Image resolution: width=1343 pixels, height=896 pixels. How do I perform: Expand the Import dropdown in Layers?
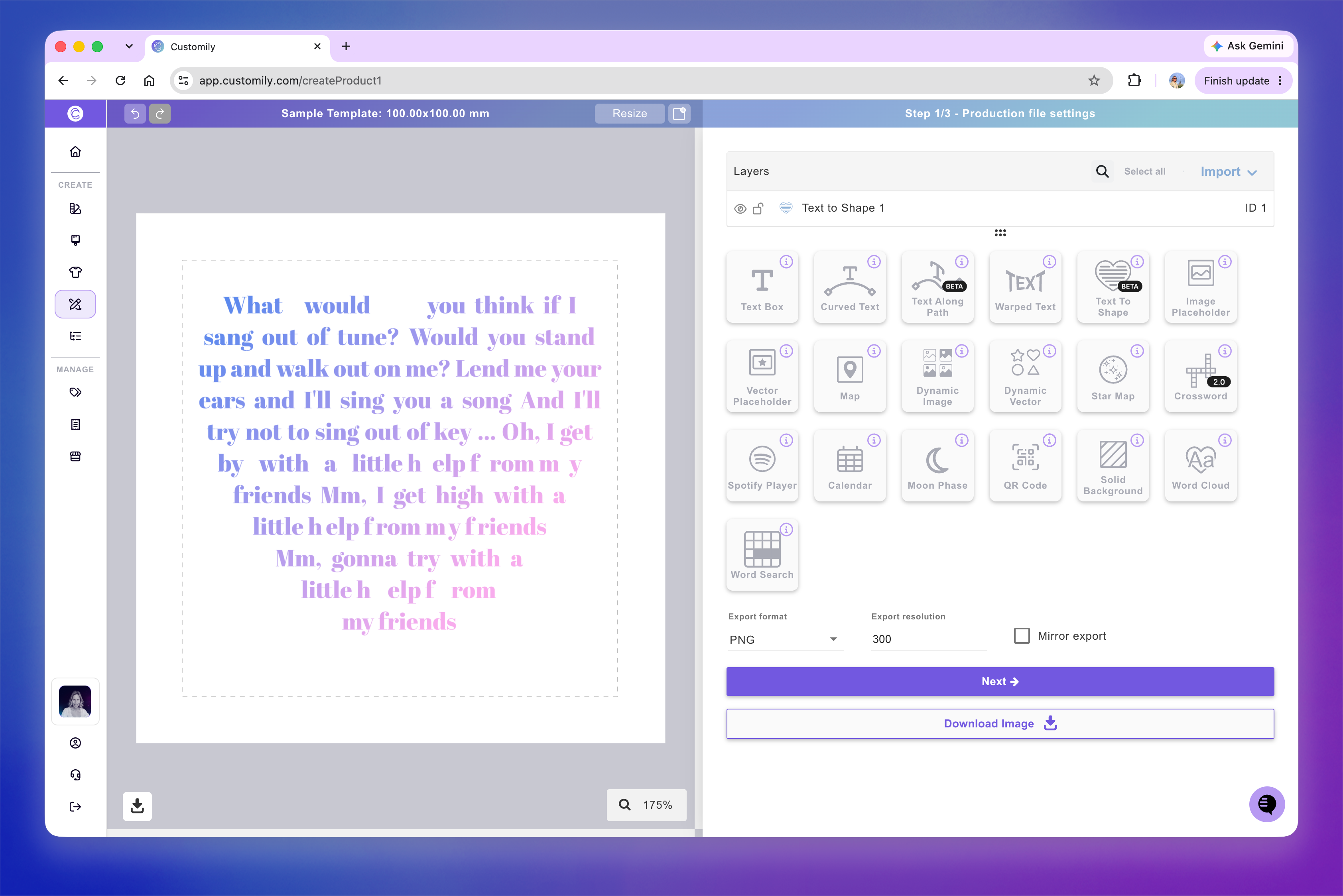pos(1228,172)
